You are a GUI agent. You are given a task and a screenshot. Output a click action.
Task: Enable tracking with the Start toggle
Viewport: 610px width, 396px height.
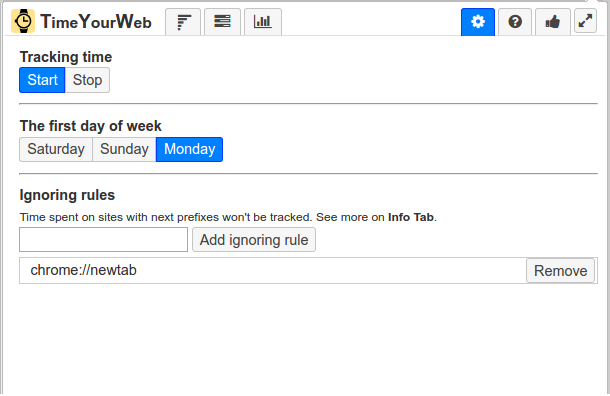point(42,80)
